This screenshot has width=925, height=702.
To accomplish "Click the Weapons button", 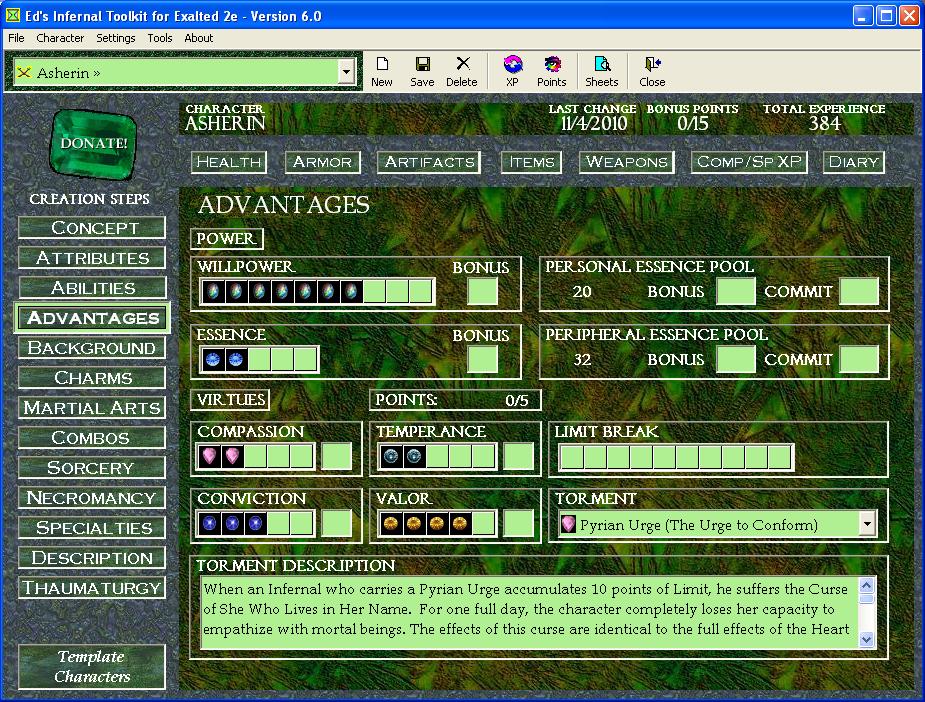I will [x=626, y=162].
